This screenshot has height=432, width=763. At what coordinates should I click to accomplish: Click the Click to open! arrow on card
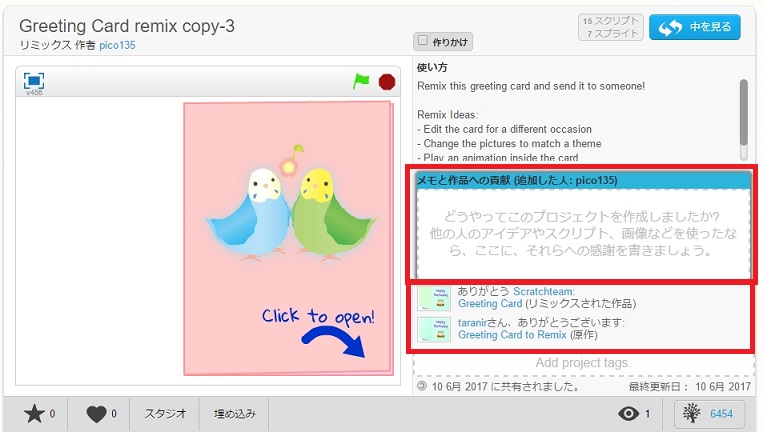pos(334,342)
